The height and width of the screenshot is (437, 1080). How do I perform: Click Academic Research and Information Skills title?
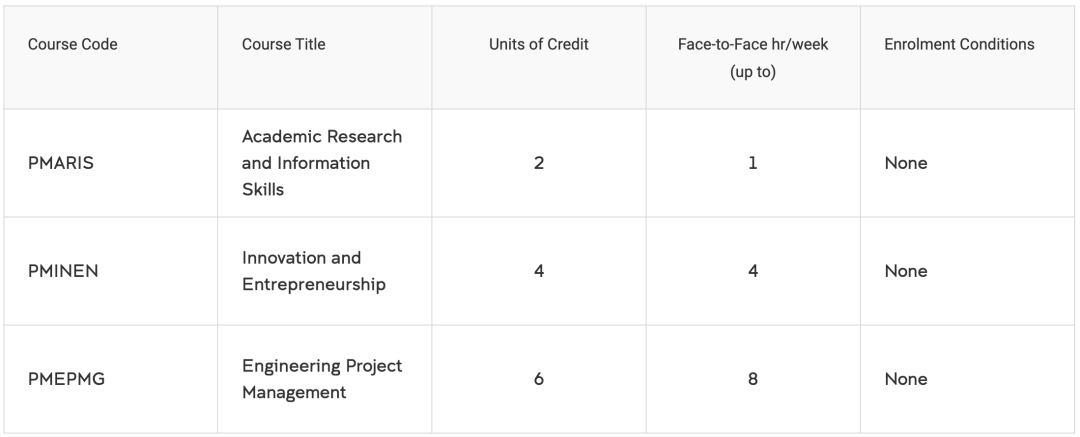(321, 162)
